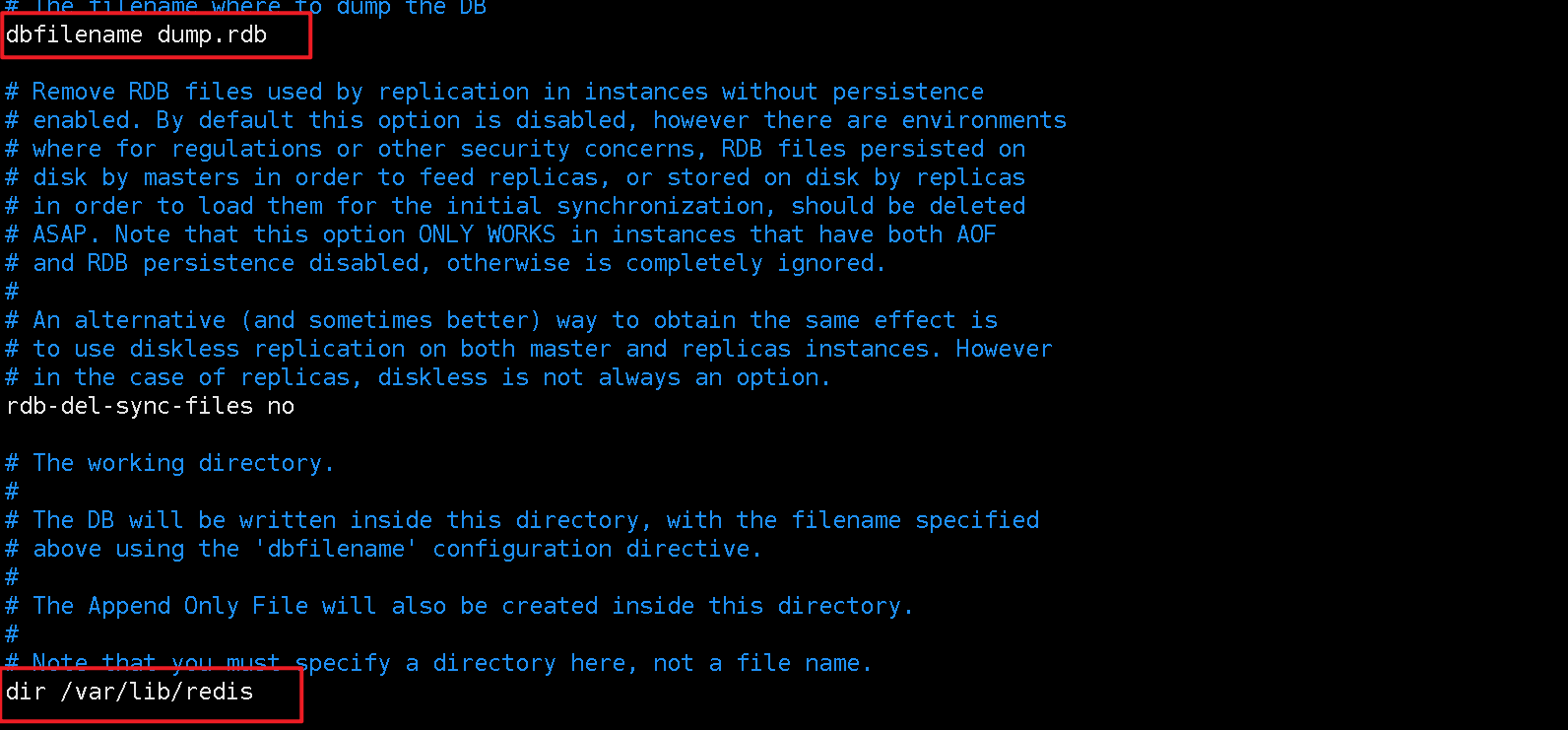Click '(and sometimes better)' in the comment
The height and width of the screenshot is (730, 1568).
(391, 321)
